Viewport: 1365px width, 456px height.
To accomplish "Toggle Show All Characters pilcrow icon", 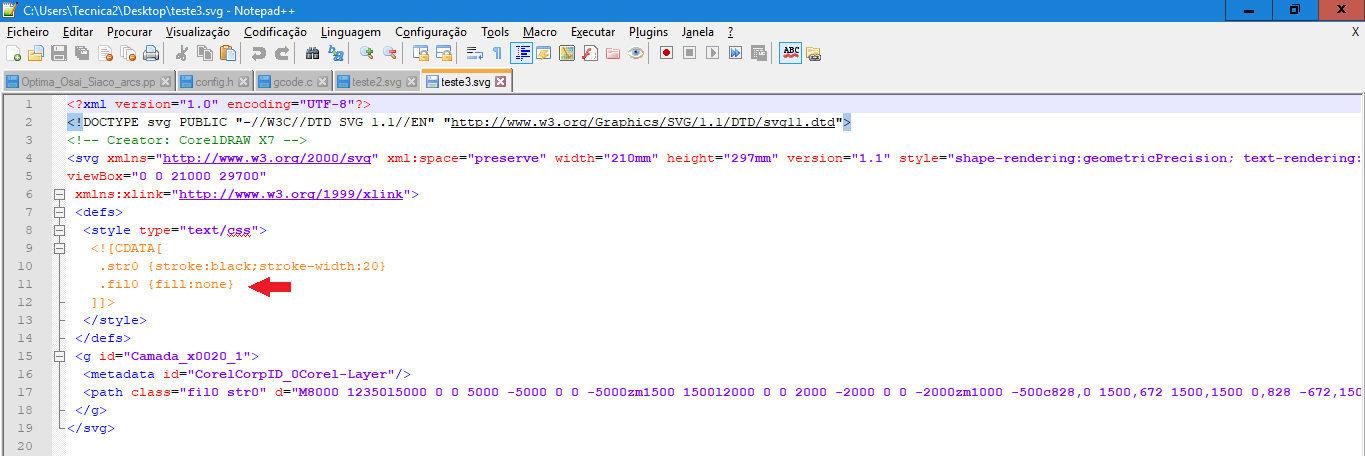I will [498, 53].
